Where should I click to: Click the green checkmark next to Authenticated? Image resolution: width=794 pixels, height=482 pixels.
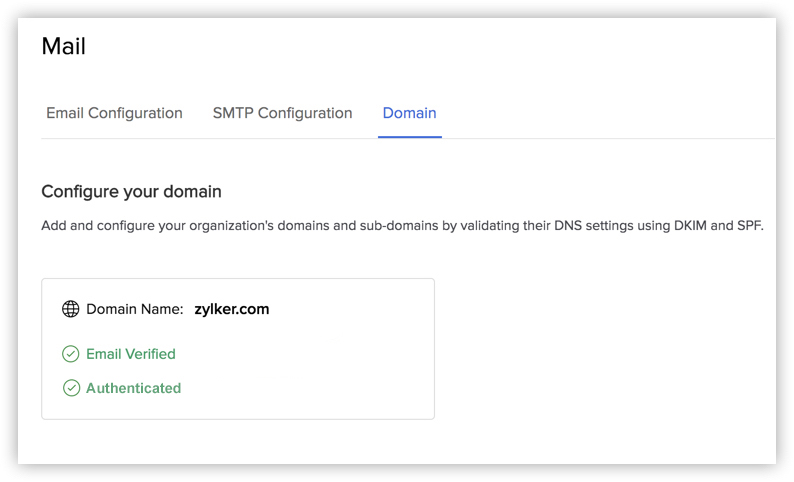pos(71,388)
